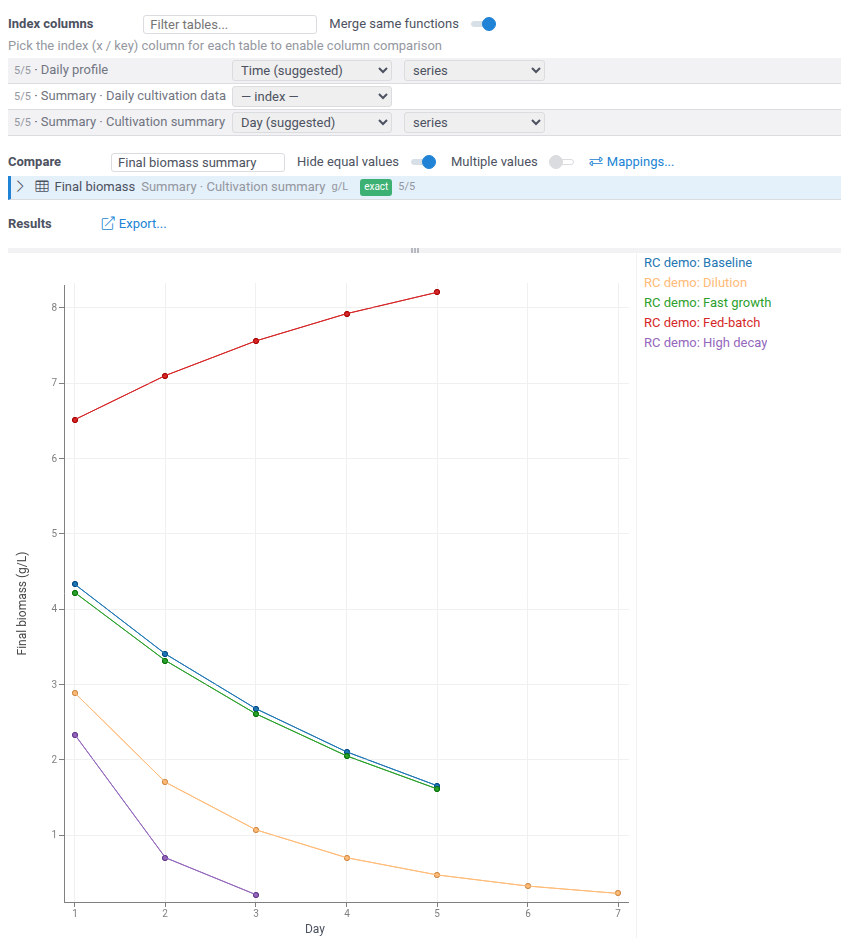
Task: Click the High decay data point at Day 1
Action: (75, 735)
